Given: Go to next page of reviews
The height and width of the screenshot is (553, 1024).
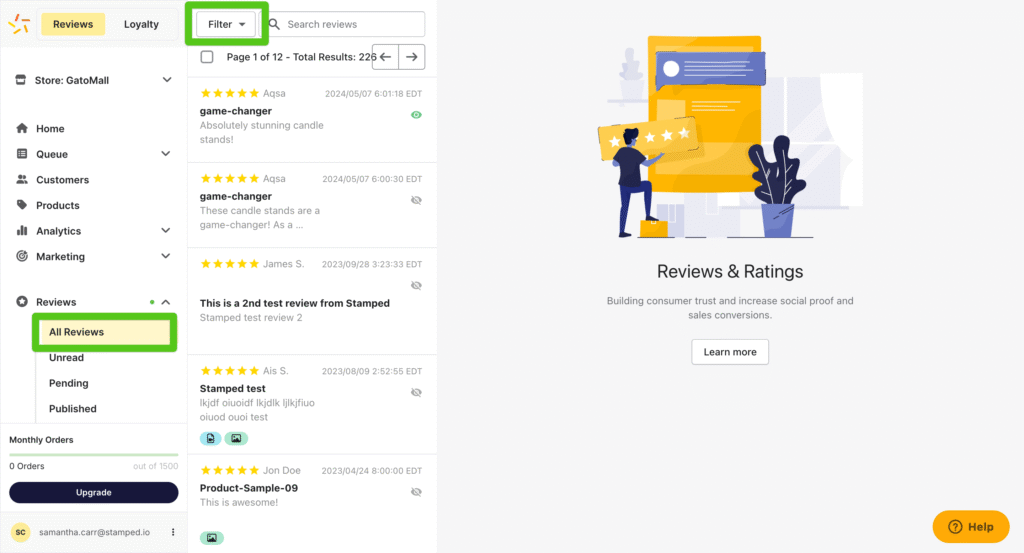Looking at the screenshot, I should click(x=411, y=57).
